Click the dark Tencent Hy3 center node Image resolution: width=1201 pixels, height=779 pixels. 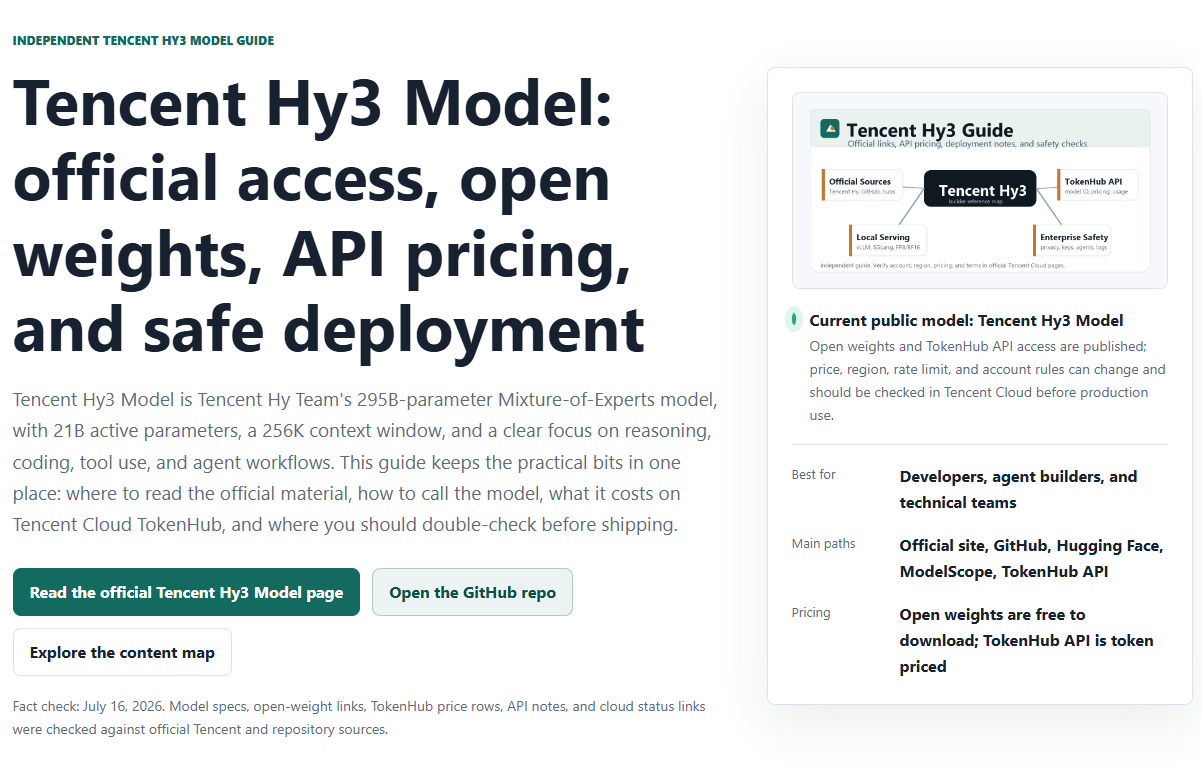click(x=980, y=189)
